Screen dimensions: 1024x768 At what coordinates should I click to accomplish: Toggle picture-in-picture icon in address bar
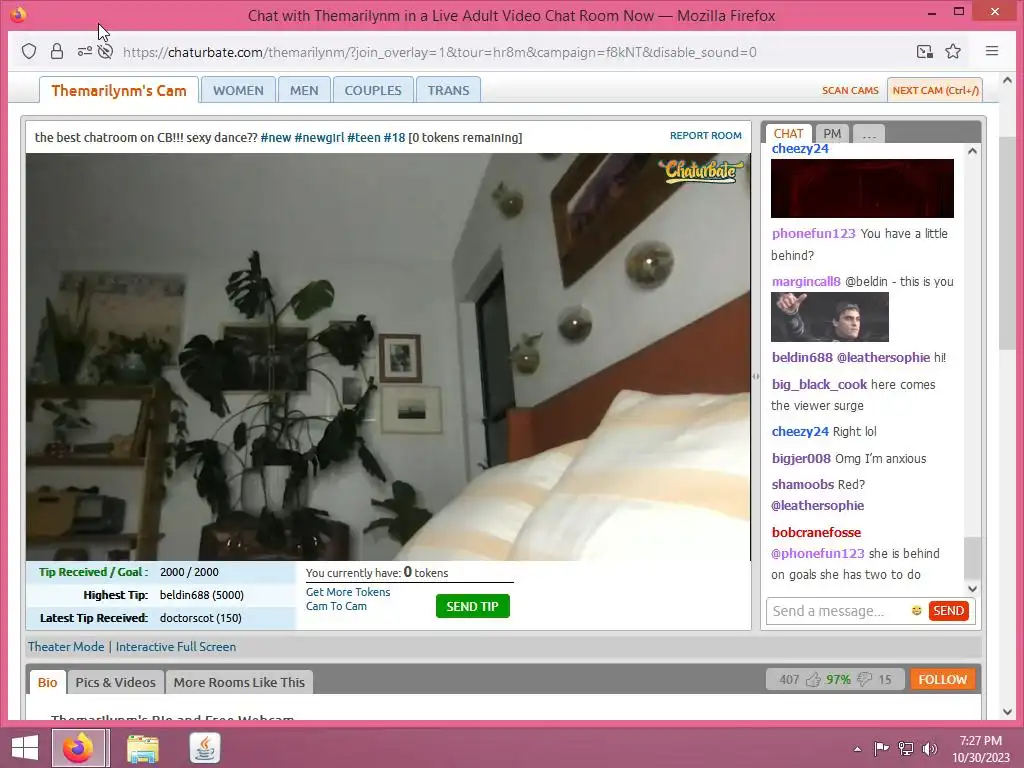click(924, 52)
